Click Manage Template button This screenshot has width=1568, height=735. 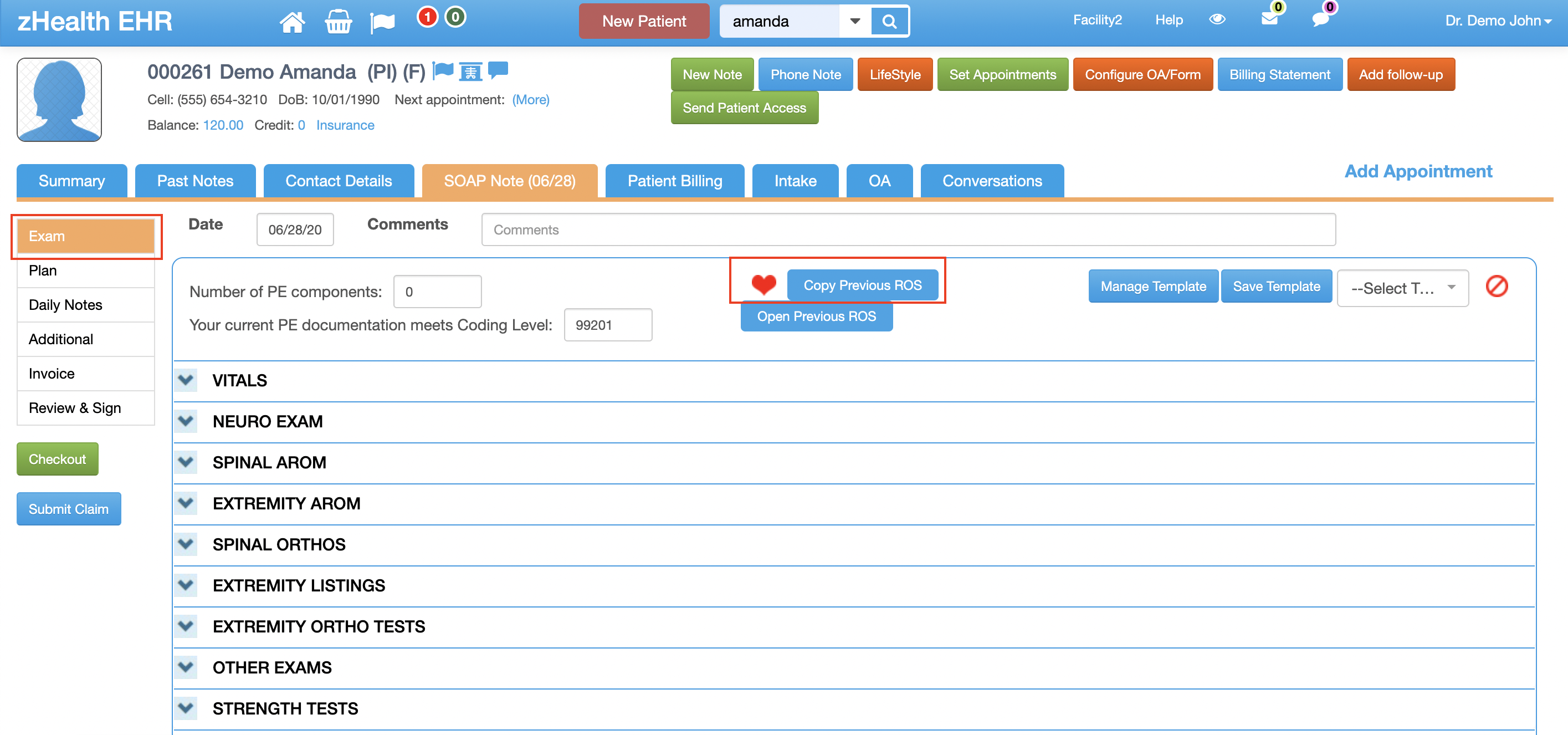coord(1153,286)
